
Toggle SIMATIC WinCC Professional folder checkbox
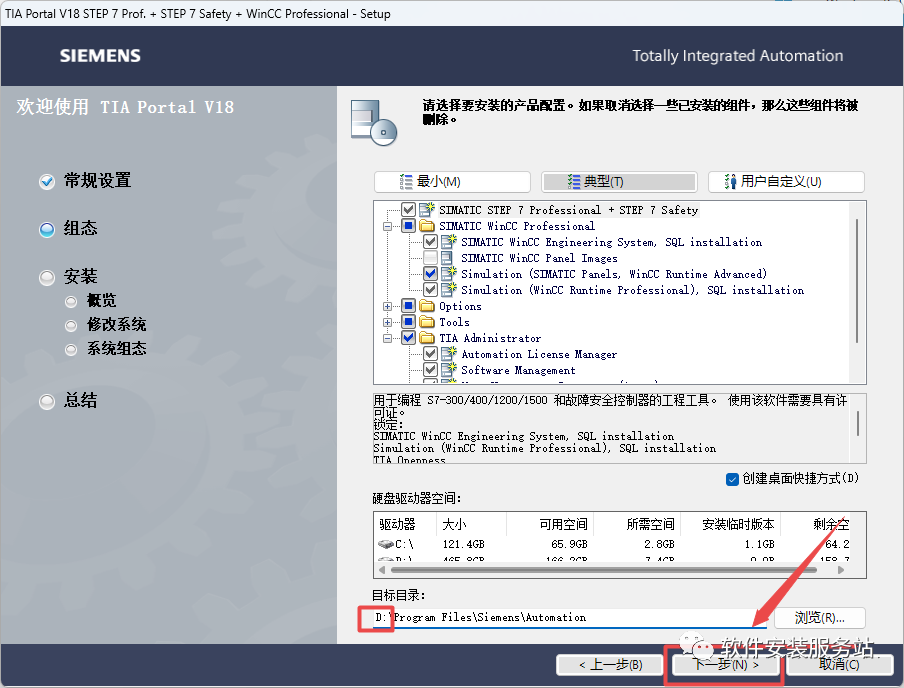point(408,225)
